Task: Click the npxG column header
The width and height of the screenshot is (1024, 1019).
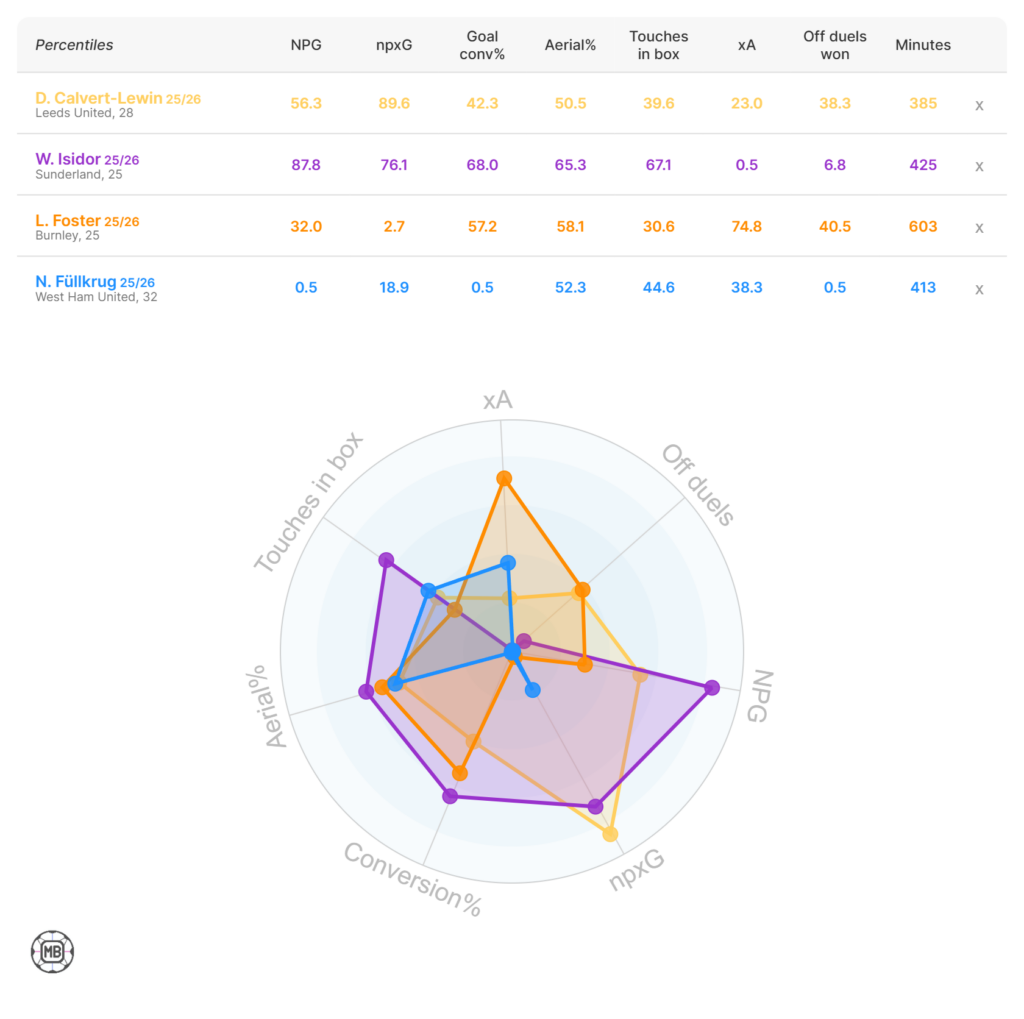Action: [x=394, y=45]
